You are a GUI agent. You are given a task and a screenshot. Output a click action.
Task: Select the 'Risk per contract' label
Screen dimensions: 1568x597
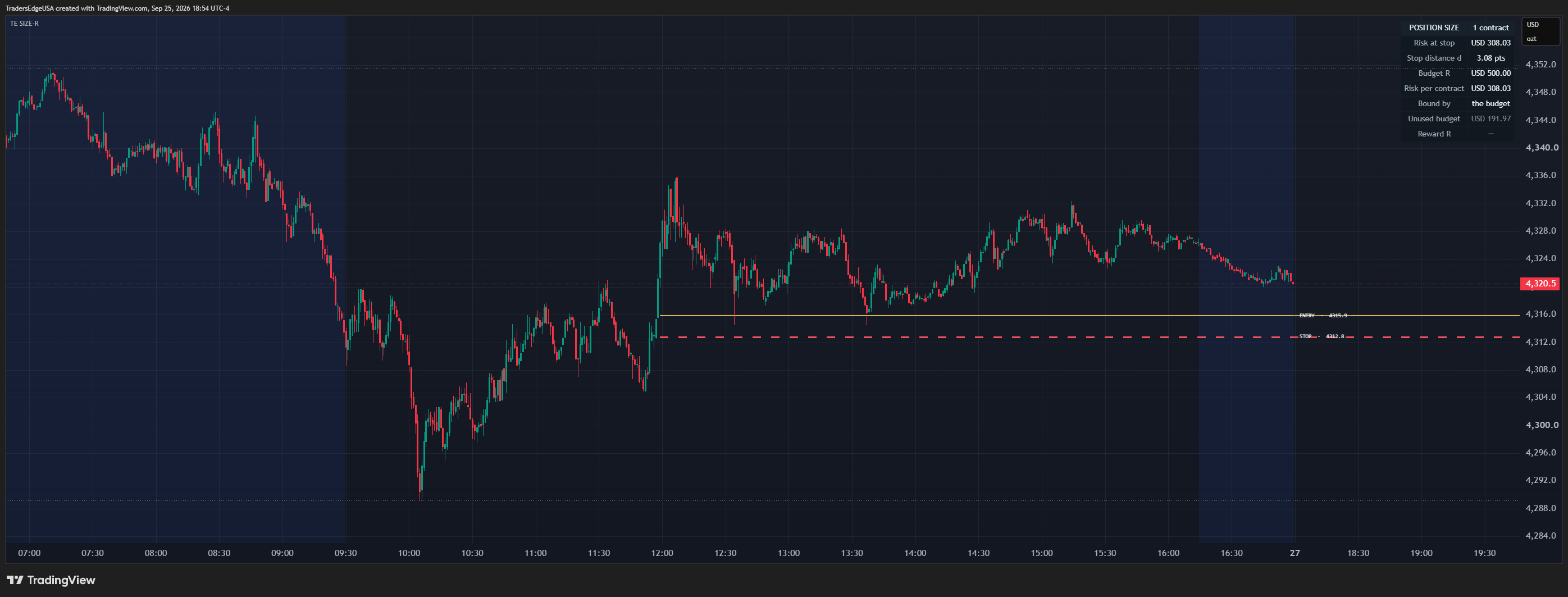[x=1433, y=89]
